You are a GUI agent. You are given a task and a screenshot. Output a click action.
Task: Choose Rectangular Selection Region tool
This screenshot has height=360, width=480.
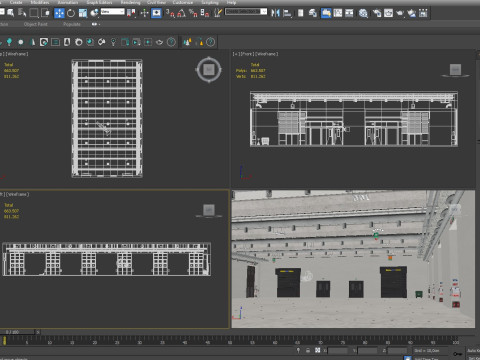34,13
